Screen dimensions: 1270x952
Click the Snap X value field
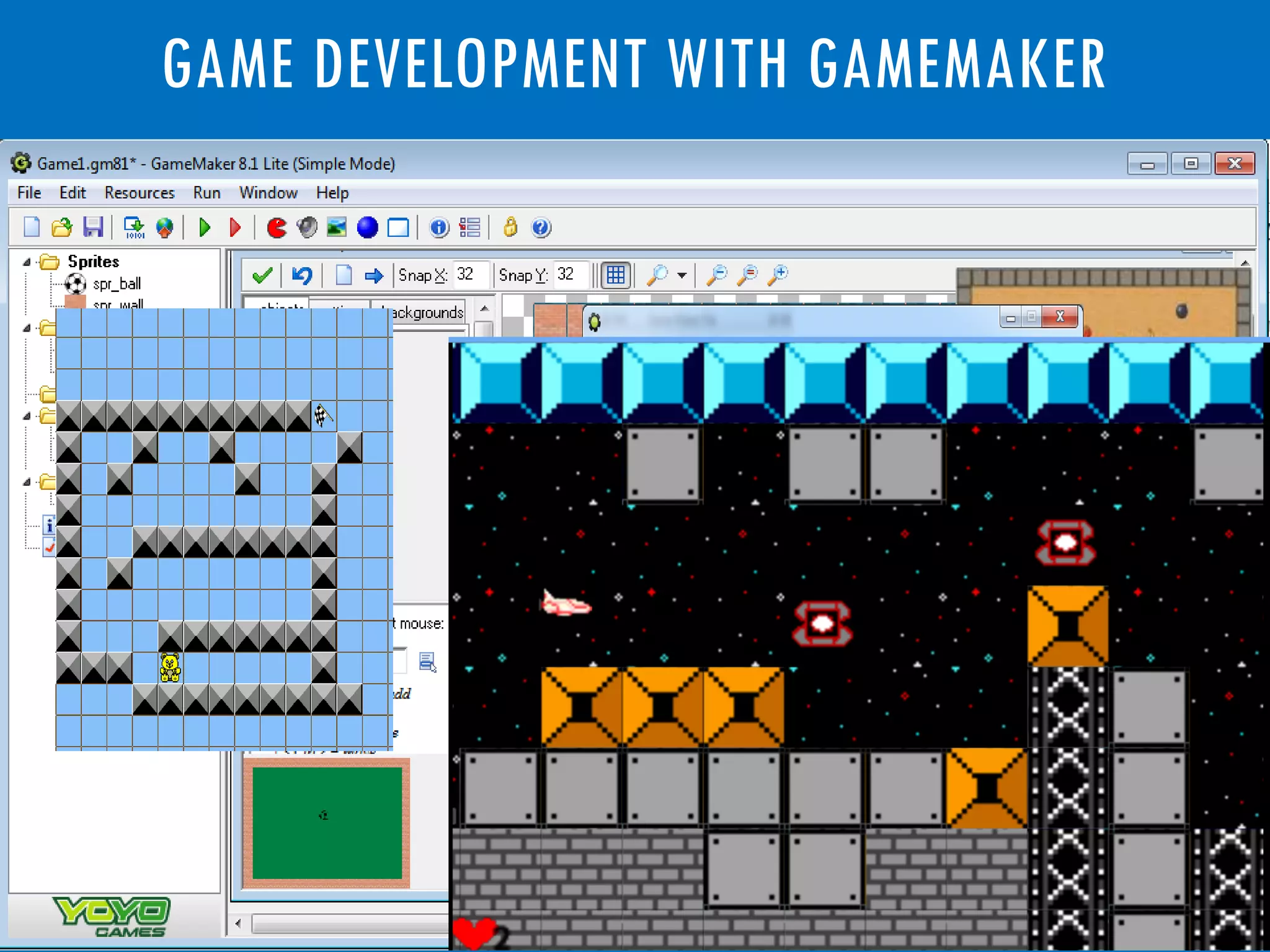click(471, 275)
